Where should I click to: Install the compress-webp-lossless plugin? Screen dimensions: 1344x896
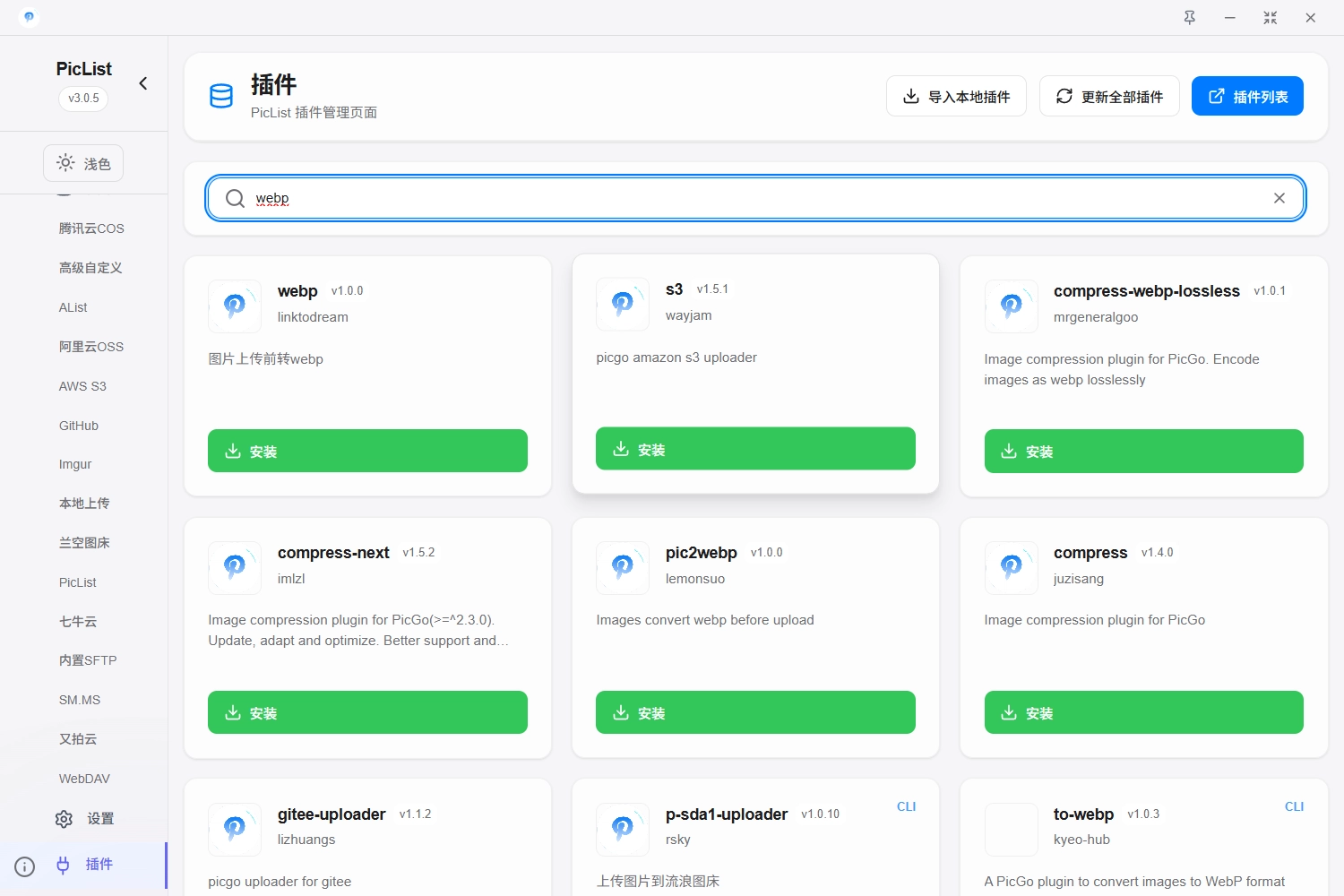click(1143, 451)
